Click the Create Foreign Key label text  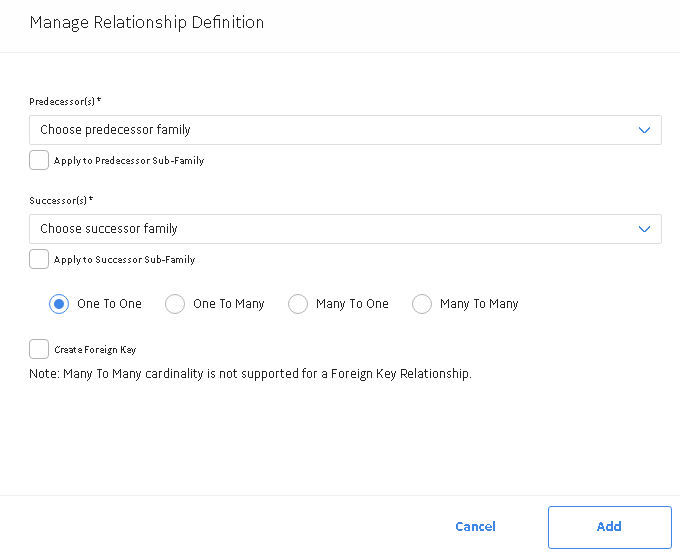click(x=95, y=350)
